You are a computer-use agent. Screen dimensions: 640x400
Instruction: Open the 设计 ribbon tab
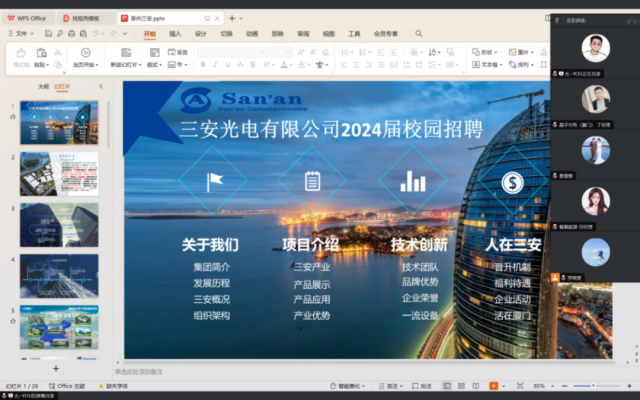[x=201, y=33]
